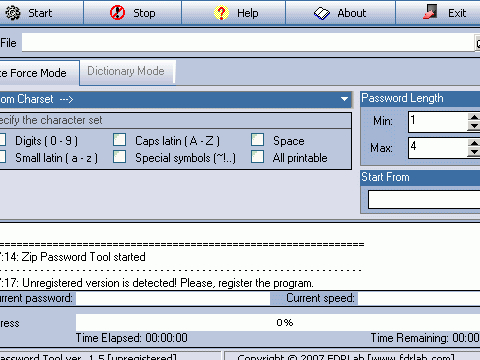Click the Time Remaining text

tap(425, 338)
